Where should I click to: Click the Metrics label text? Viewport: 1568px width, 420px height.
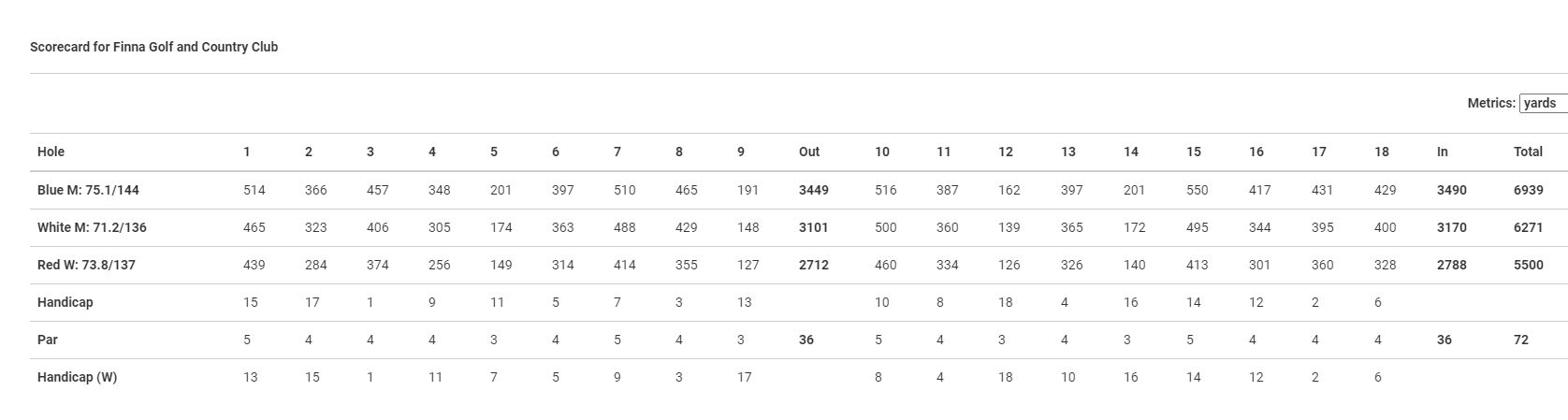pyautogui.click(x=1491, y=103)
